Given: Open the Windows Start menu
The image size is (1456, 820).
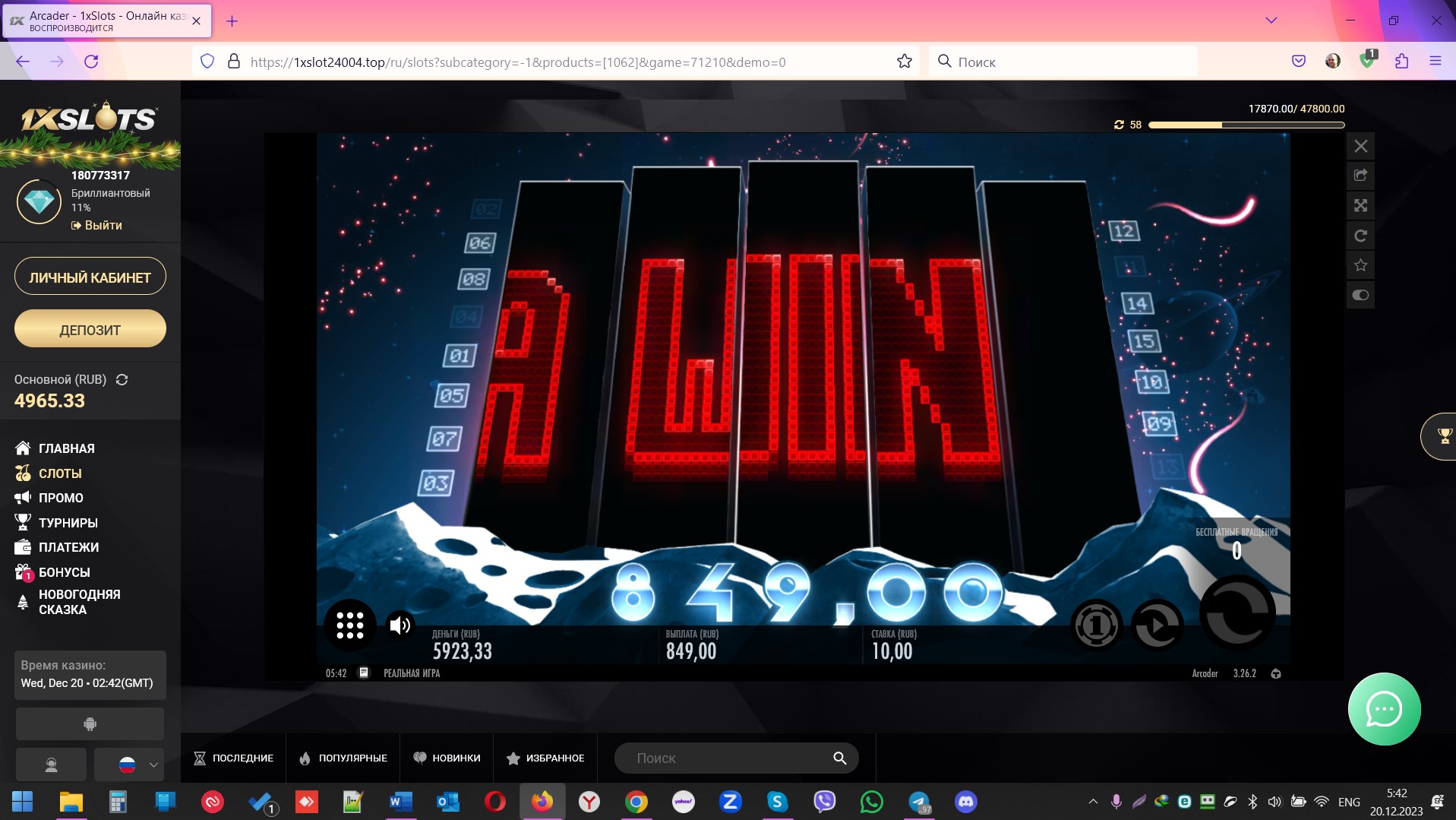Looking at the screenshot, I should 23,801.
